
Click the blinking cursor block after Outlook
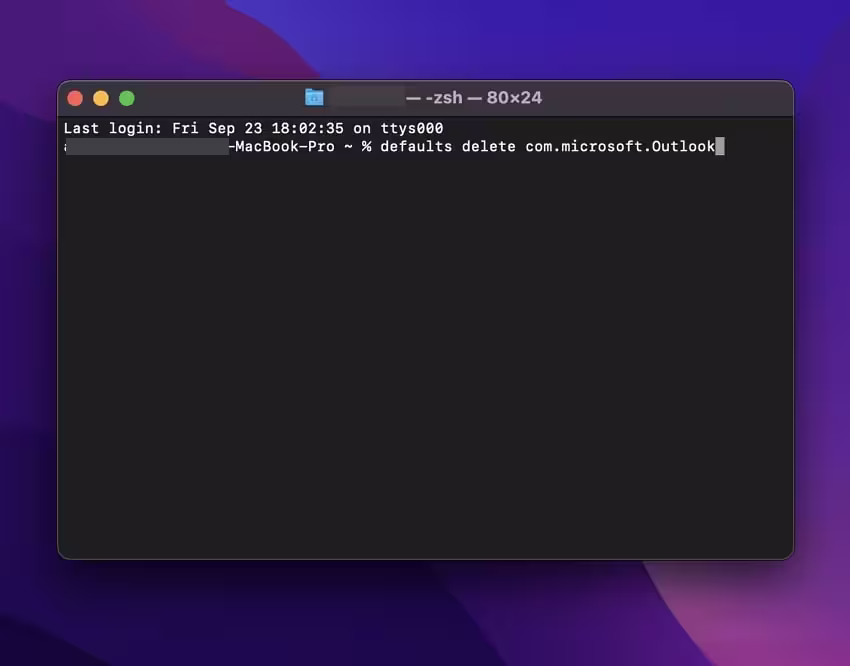coord(720,146)
